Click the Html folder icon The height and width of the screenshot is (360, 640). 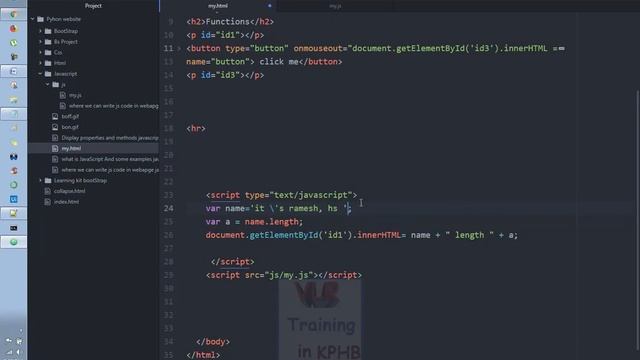click(48, 63)
